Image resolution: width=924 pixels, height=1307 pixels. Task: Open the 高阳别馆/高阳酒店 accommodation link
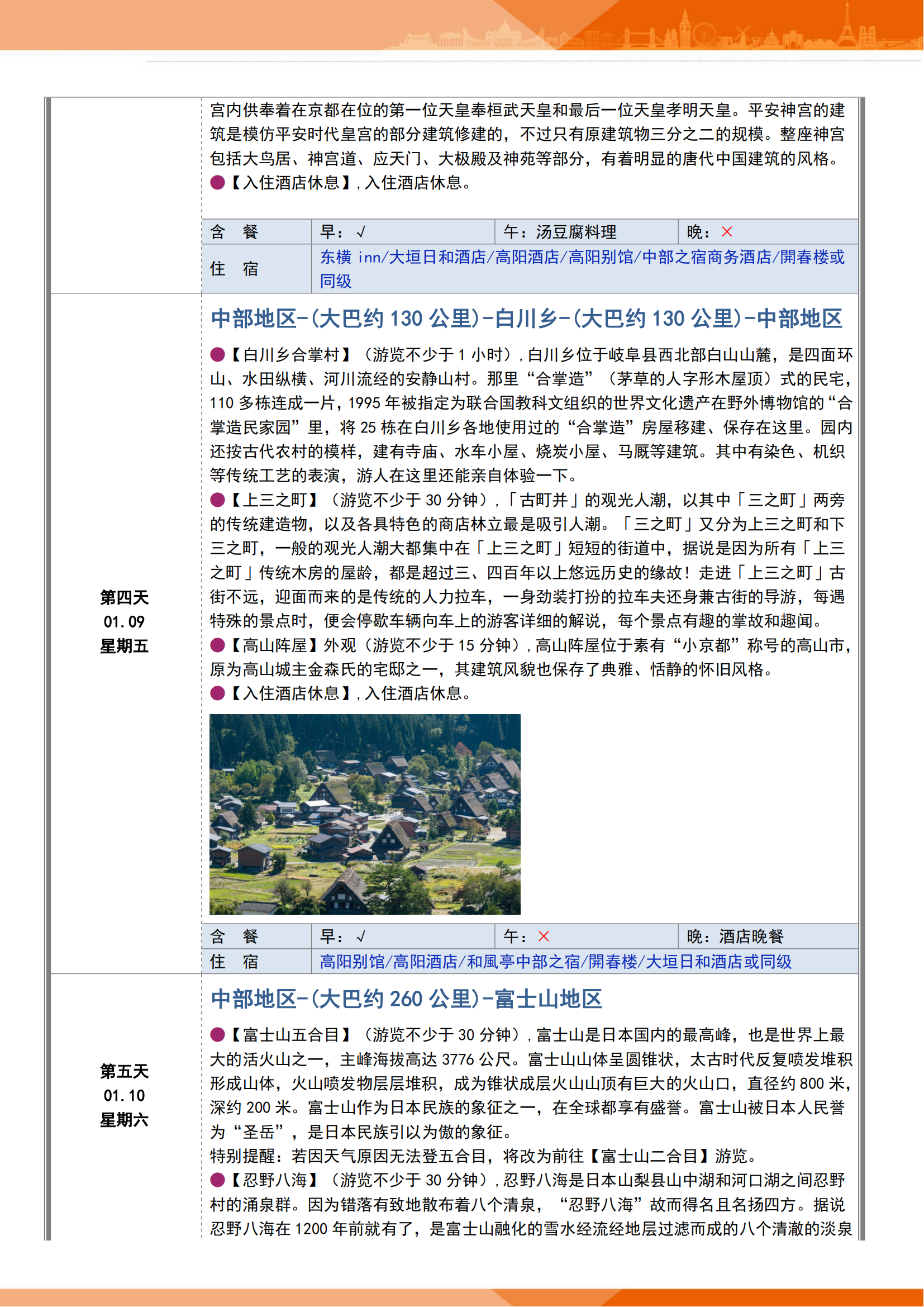coord(555,962)
